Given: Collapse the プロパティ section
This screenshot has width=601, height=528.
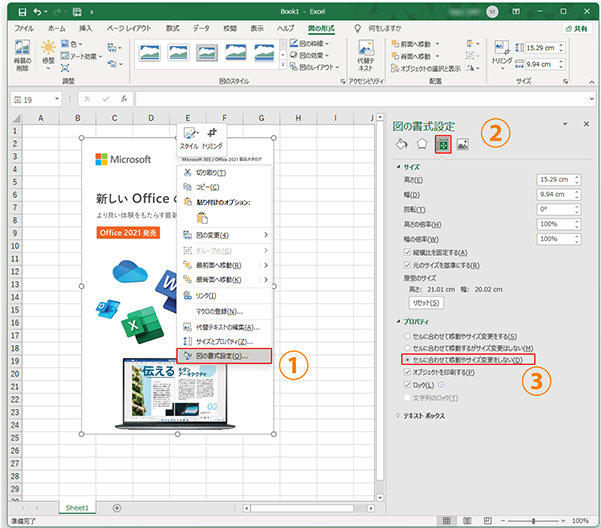Looking at the screenshot, I should (399, 321).
